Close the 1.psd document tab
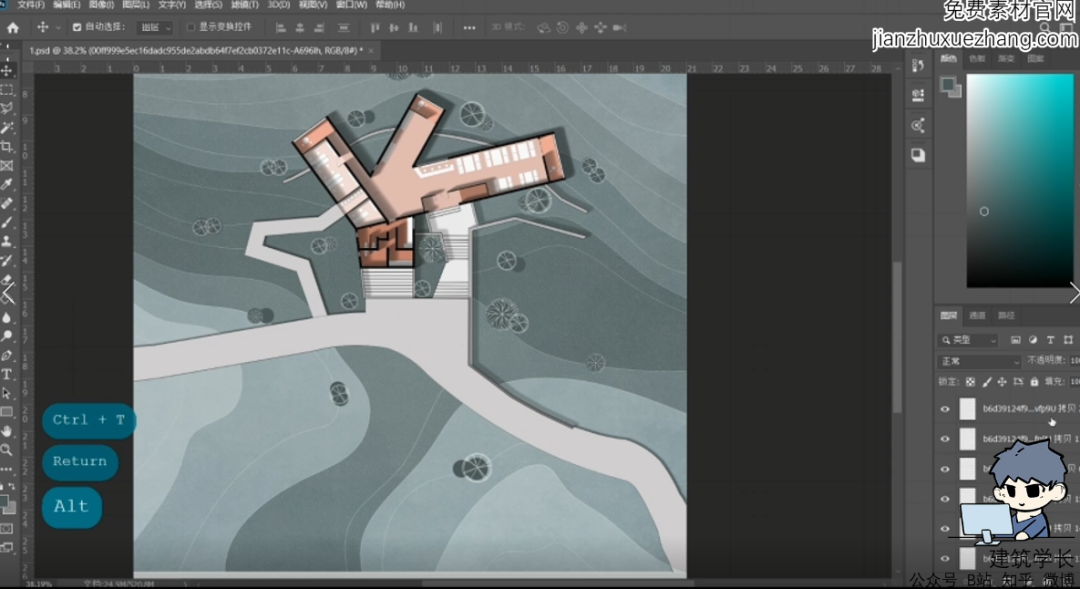The image size is (1080, 589). tap(372, 50)
